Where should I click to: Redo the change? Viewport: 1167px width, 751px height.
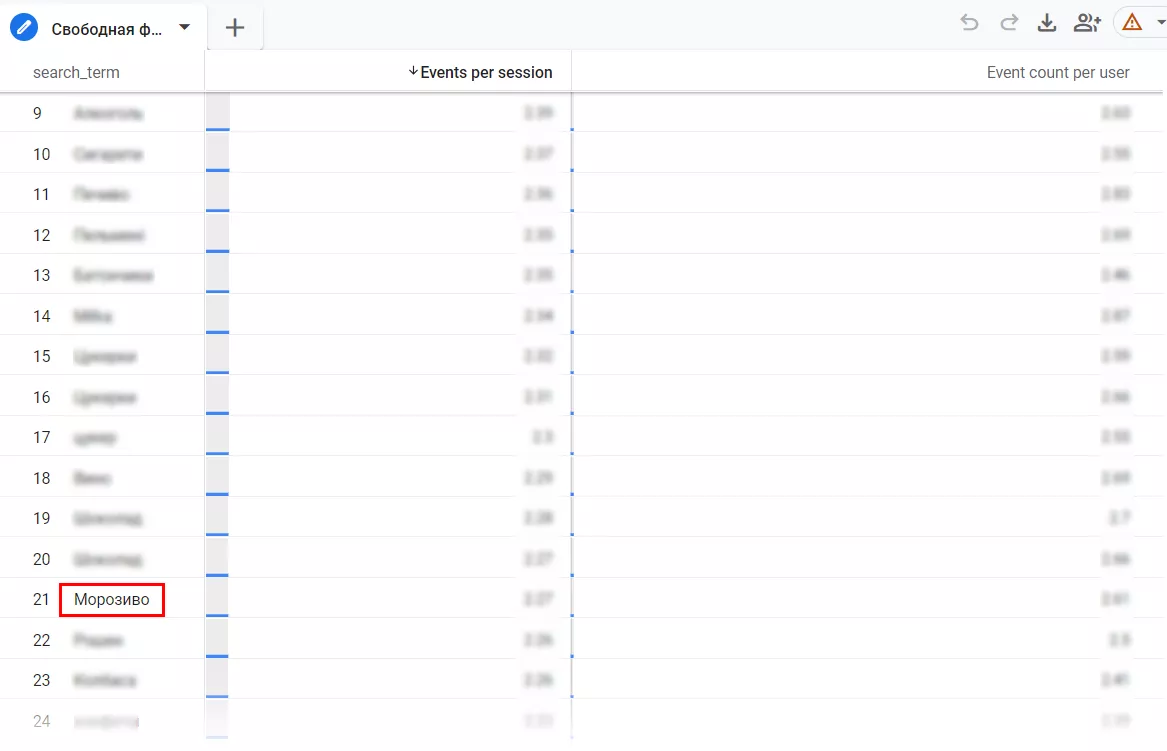click(1008, 23)
